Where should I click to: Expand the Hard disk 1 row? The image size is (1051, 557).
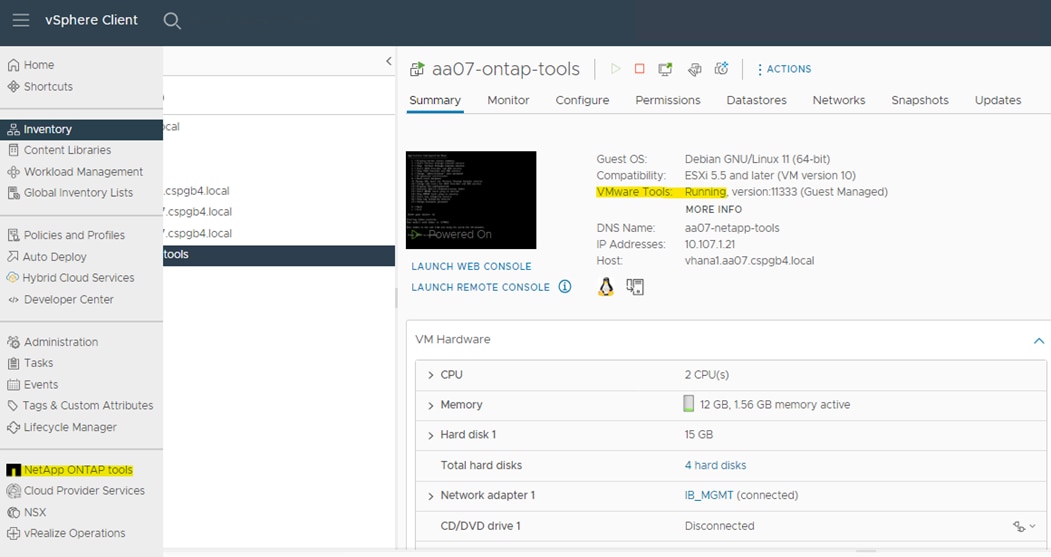[x=430, y=436]
